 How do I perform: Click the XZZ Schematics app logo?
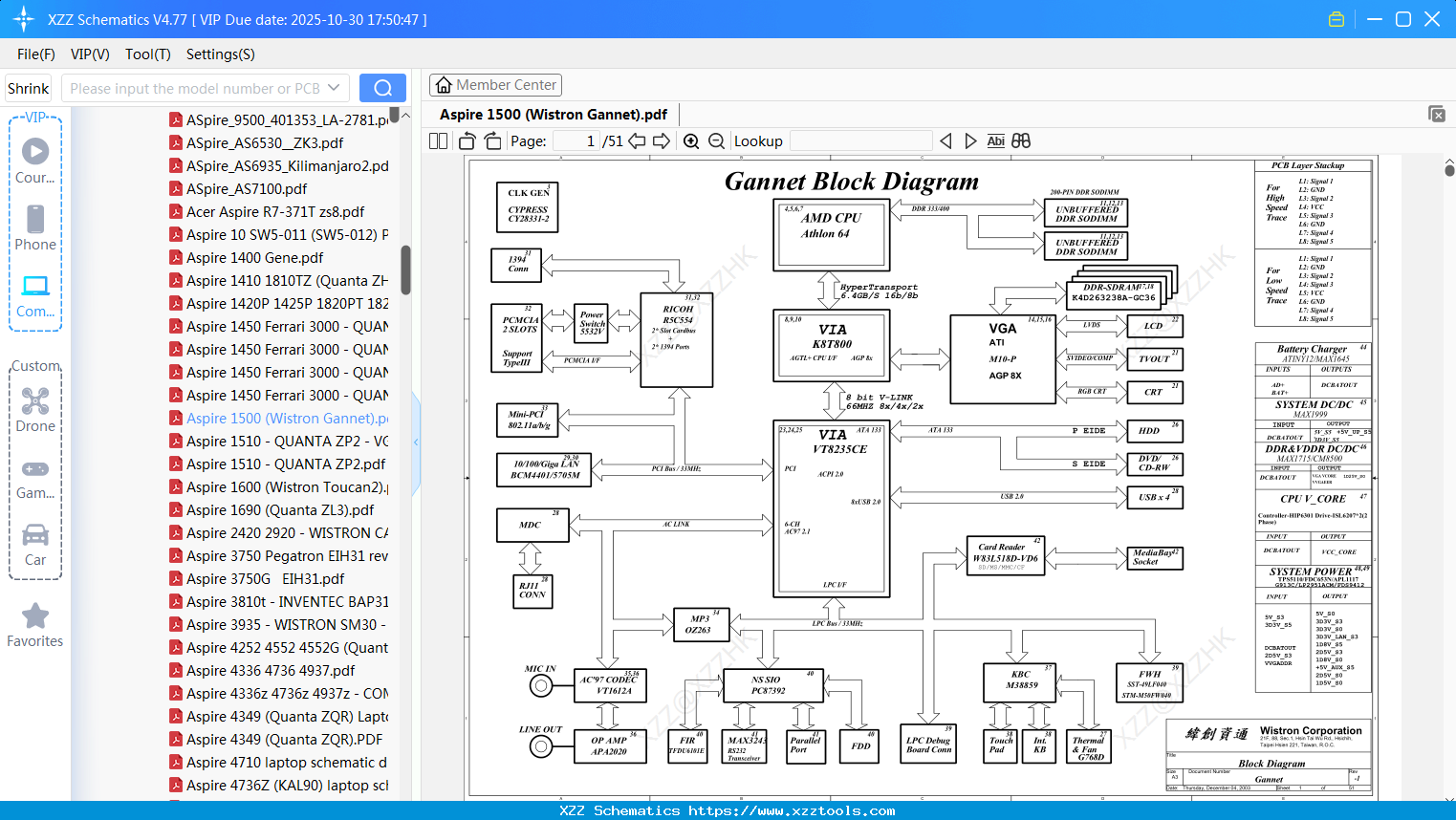point(24,19)
